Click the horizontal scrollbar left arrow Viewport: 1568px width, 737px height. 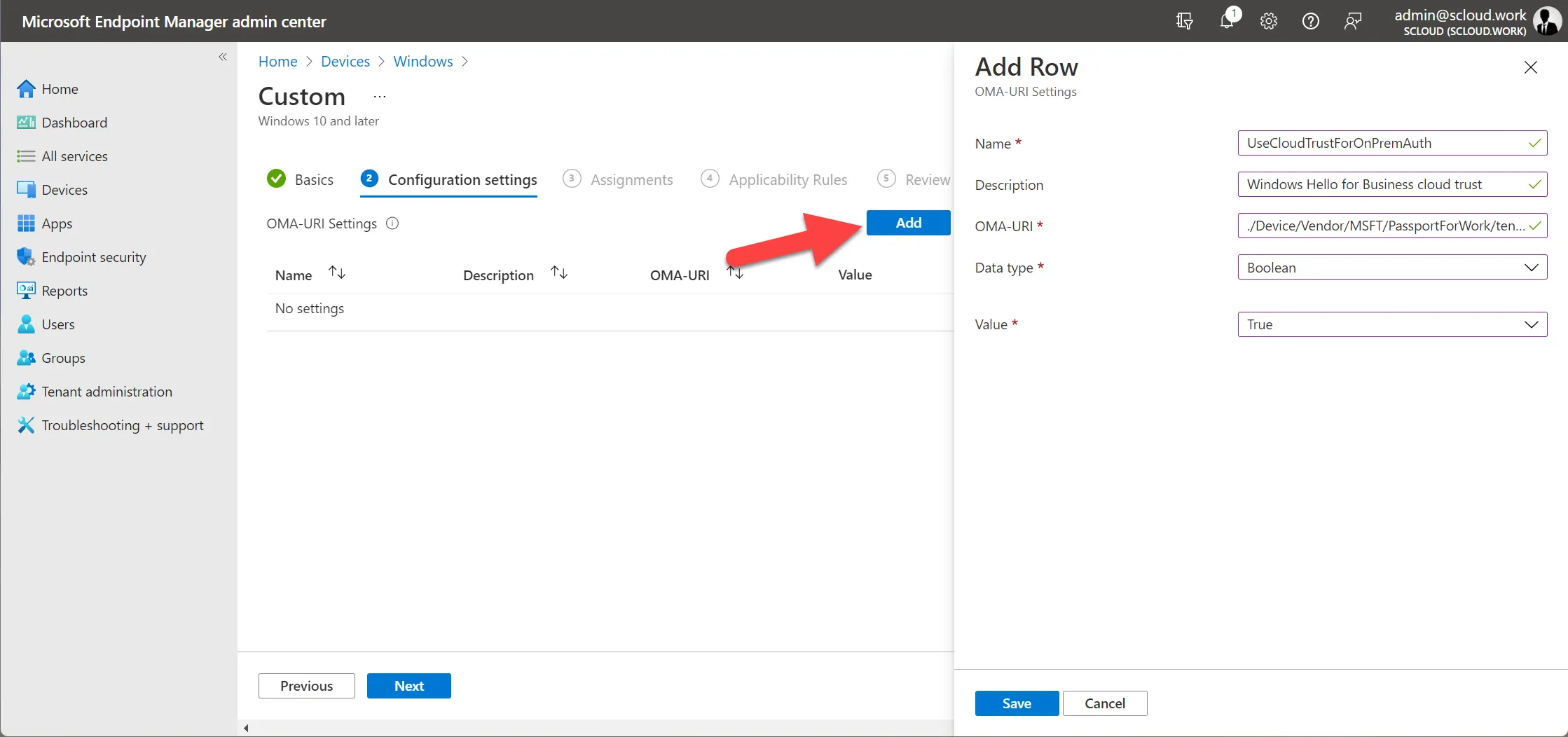(246, 729)
